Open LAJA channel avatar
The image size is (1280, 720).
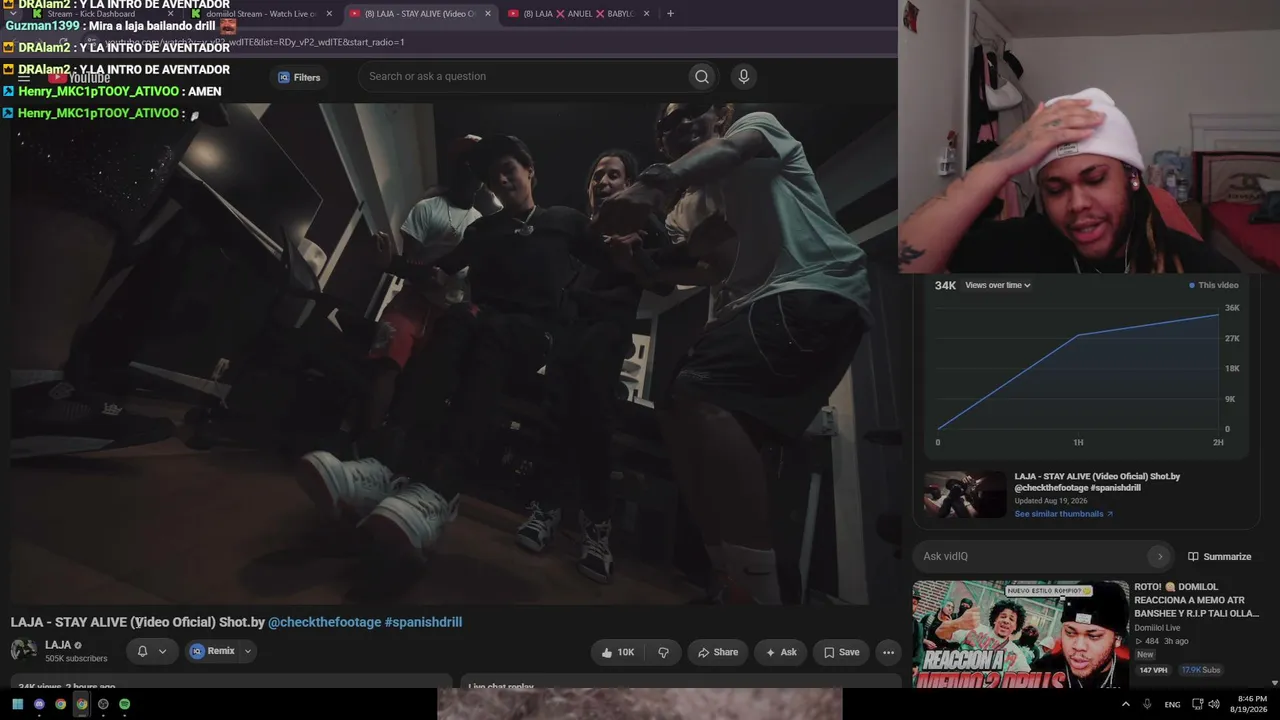coord(24,650)
